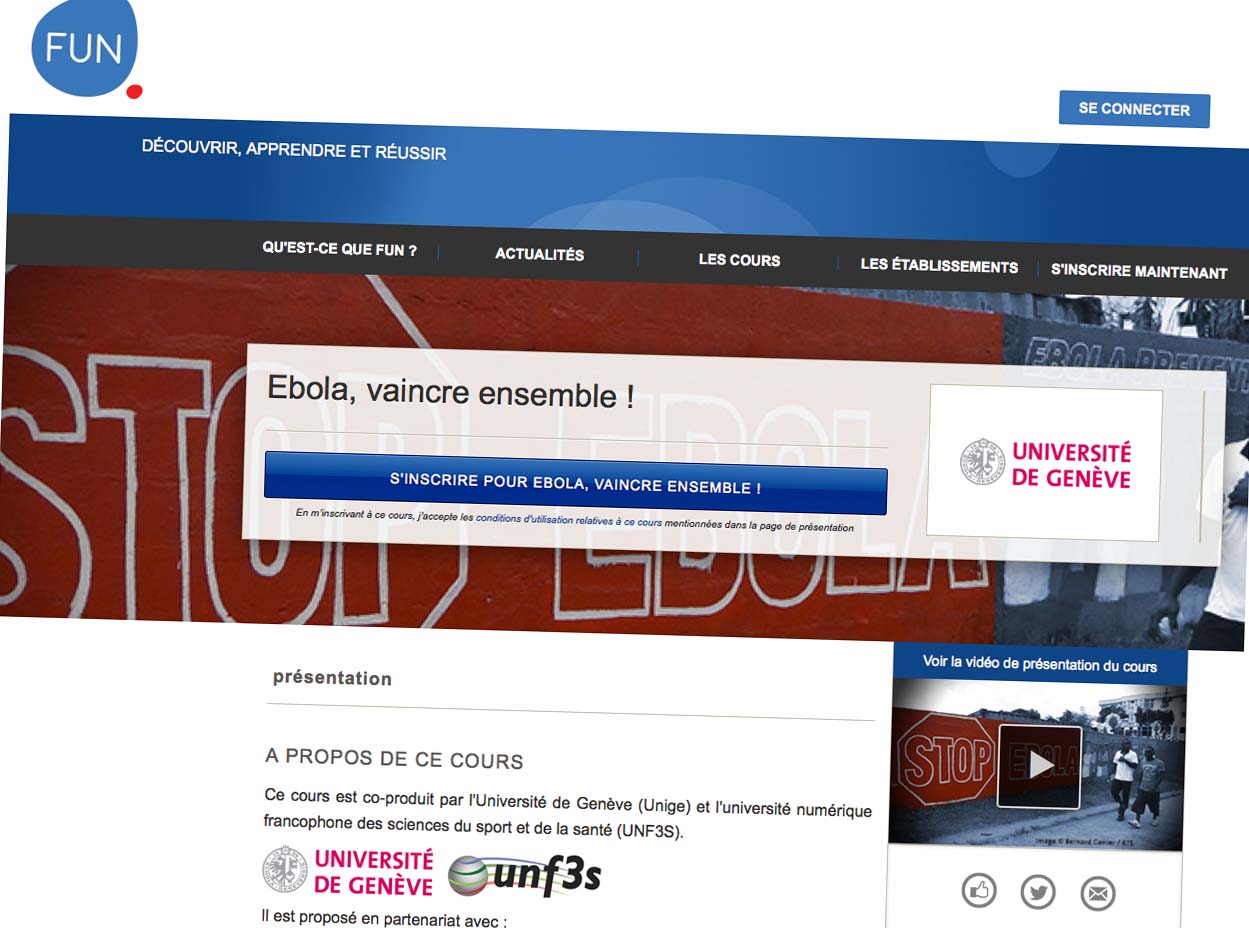Click 'Voir la vidéo de présentation du cours' header
1249x928 pixels.
pos(1039,665)
